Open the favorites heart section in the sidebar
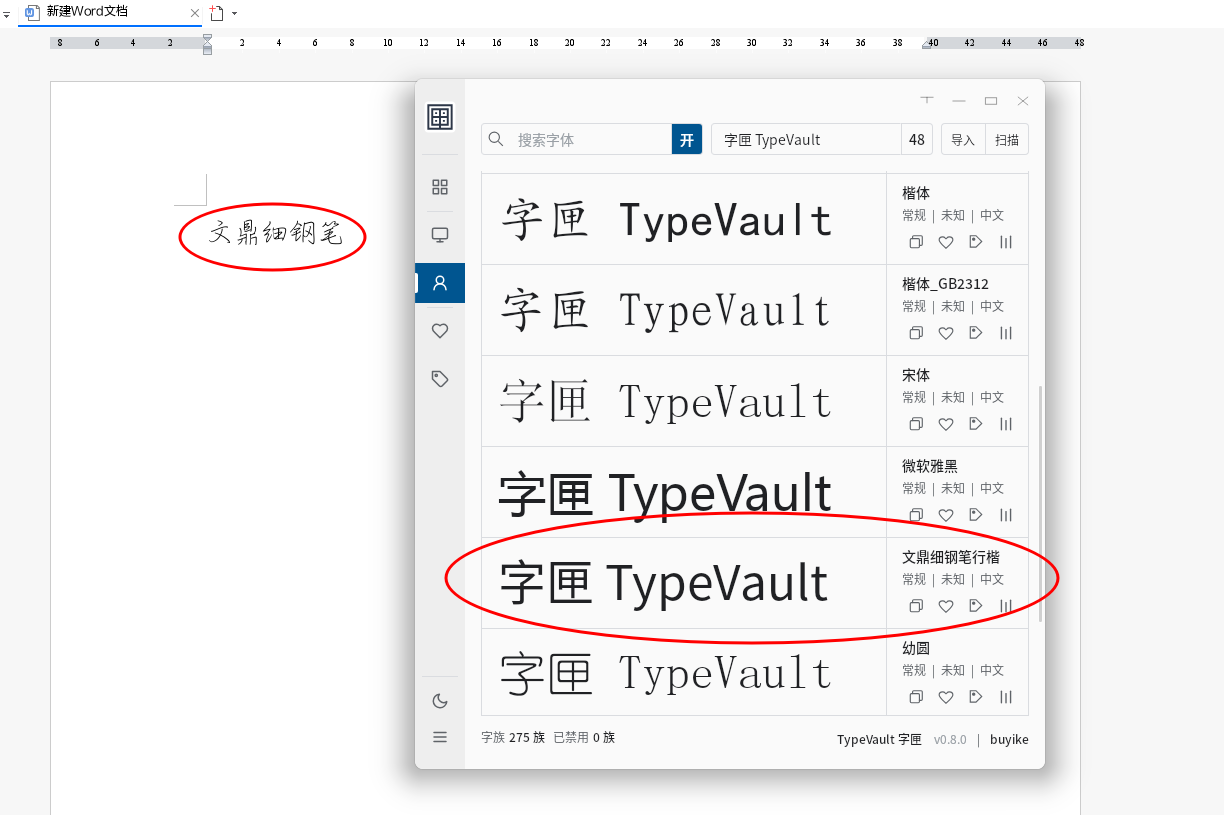1224x815 pixels. click(440, 331)
